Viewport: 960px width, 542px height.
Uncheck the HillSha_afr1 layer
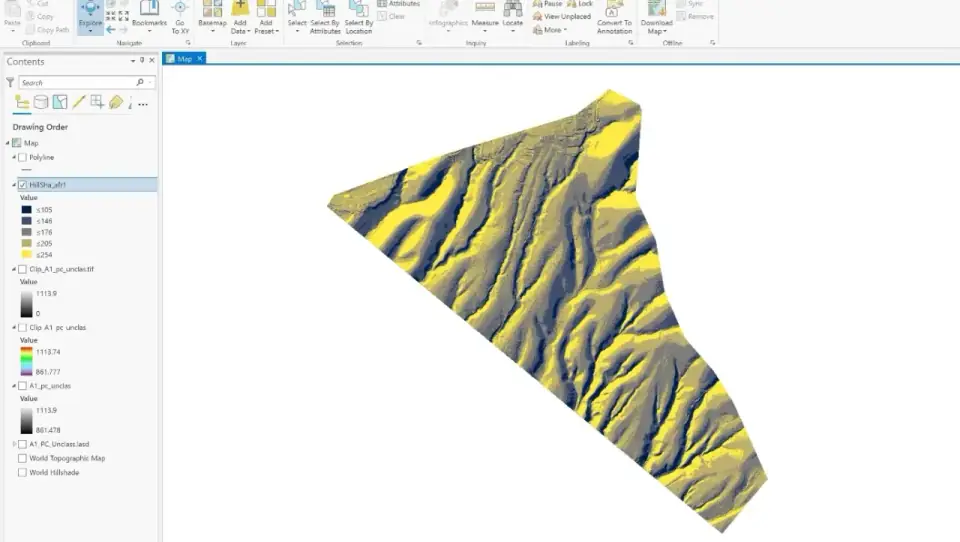[23, 184]
